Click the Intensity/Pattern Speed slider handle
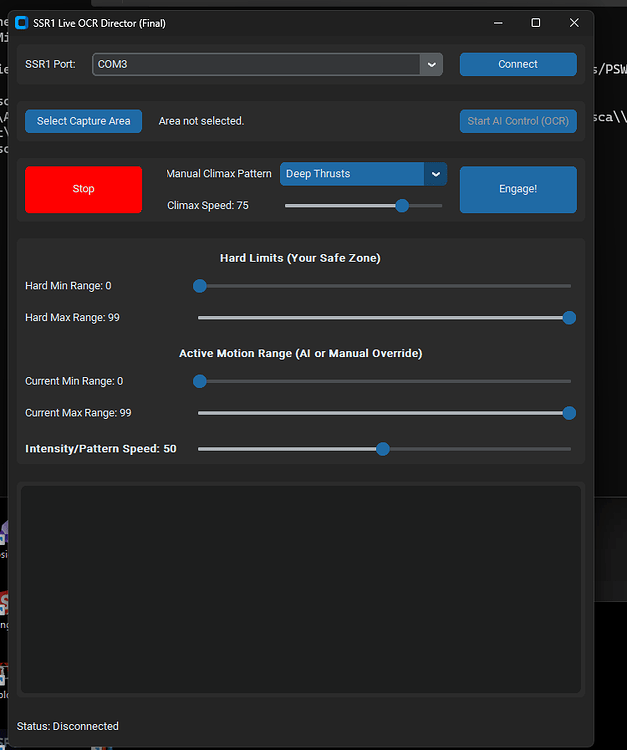Screen dimensions: 627x750 click(383, 449)
